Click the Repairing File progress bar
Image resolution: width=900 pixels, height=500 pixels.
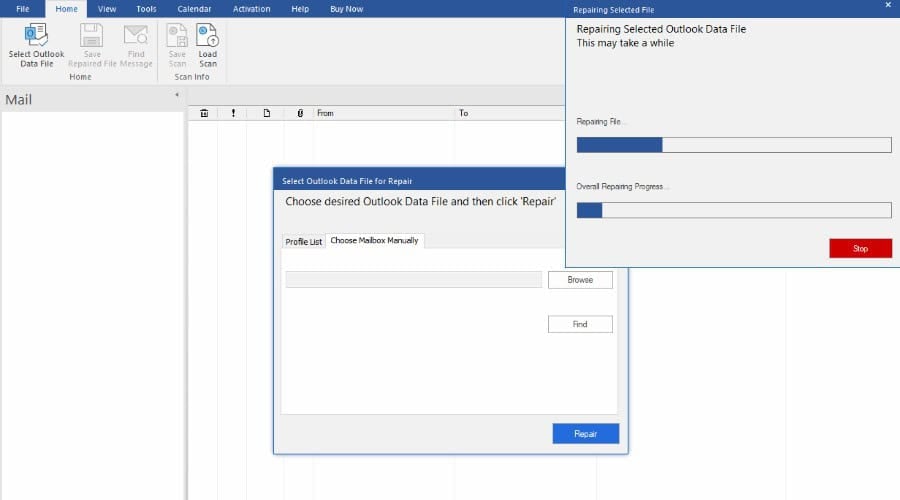pyautogui.click(x=734, y=145)
